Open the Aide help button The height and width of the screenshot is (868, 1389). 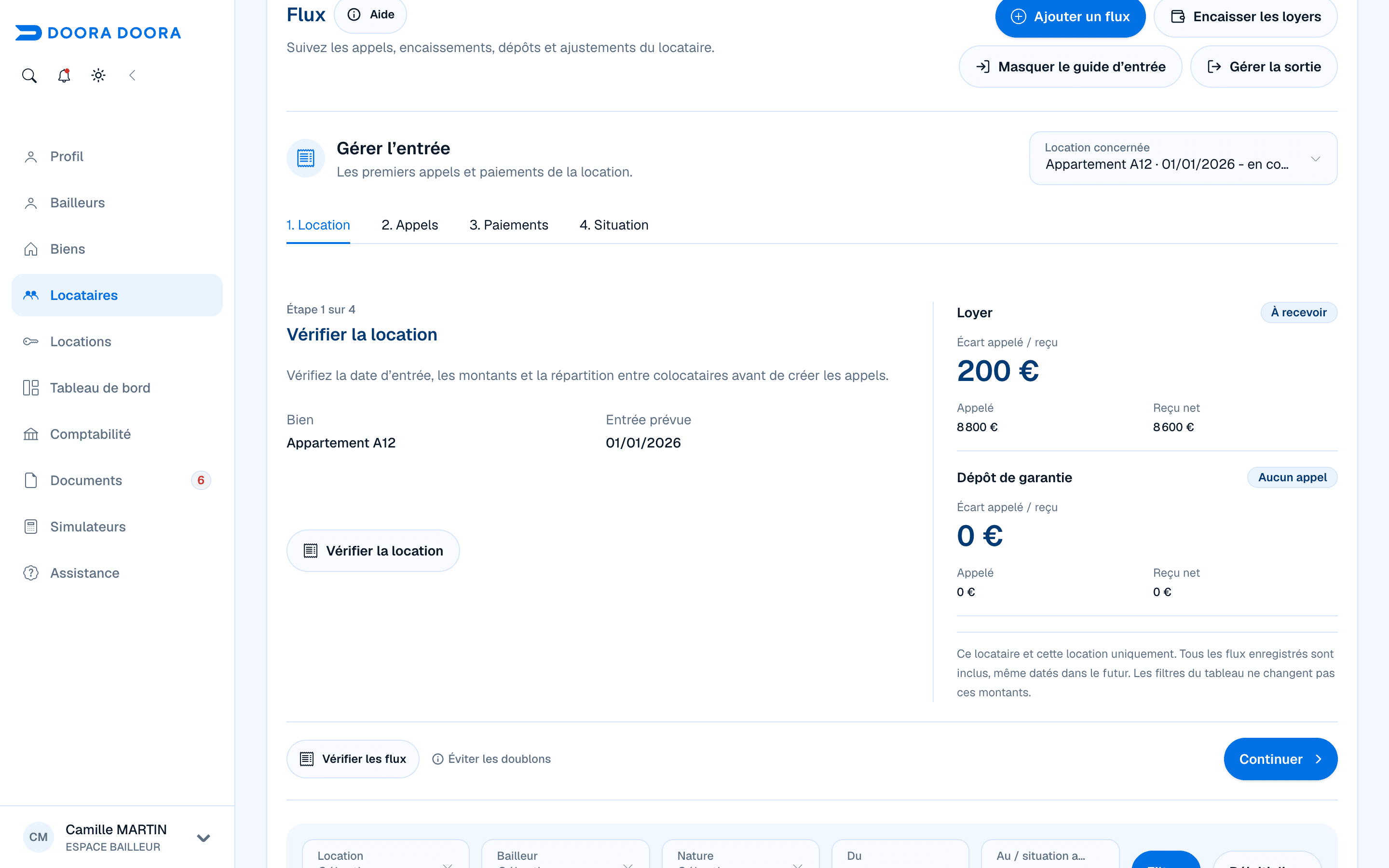(370, 14)
